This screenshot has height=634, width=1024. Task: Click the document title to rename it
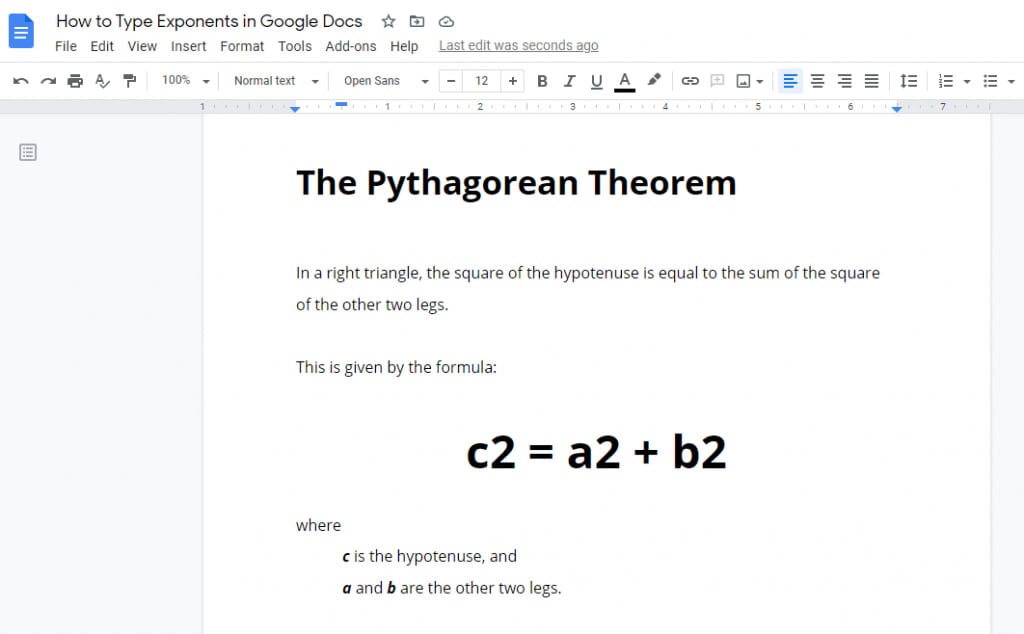(209, 21)
